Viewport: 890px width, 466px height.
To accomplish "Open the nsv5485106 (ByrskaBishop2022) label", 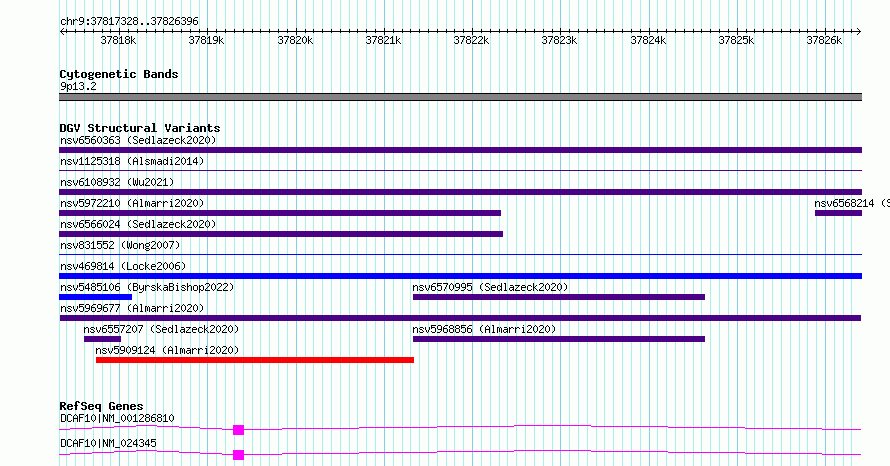I will pyautogui.click(x=147, y=287).
